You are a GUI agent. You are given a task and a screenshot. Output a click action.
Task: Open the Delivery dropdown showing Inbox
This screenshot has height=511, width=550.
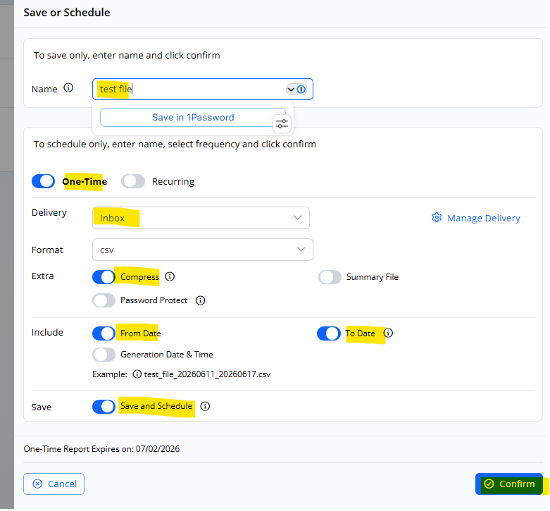coord(201,218)
